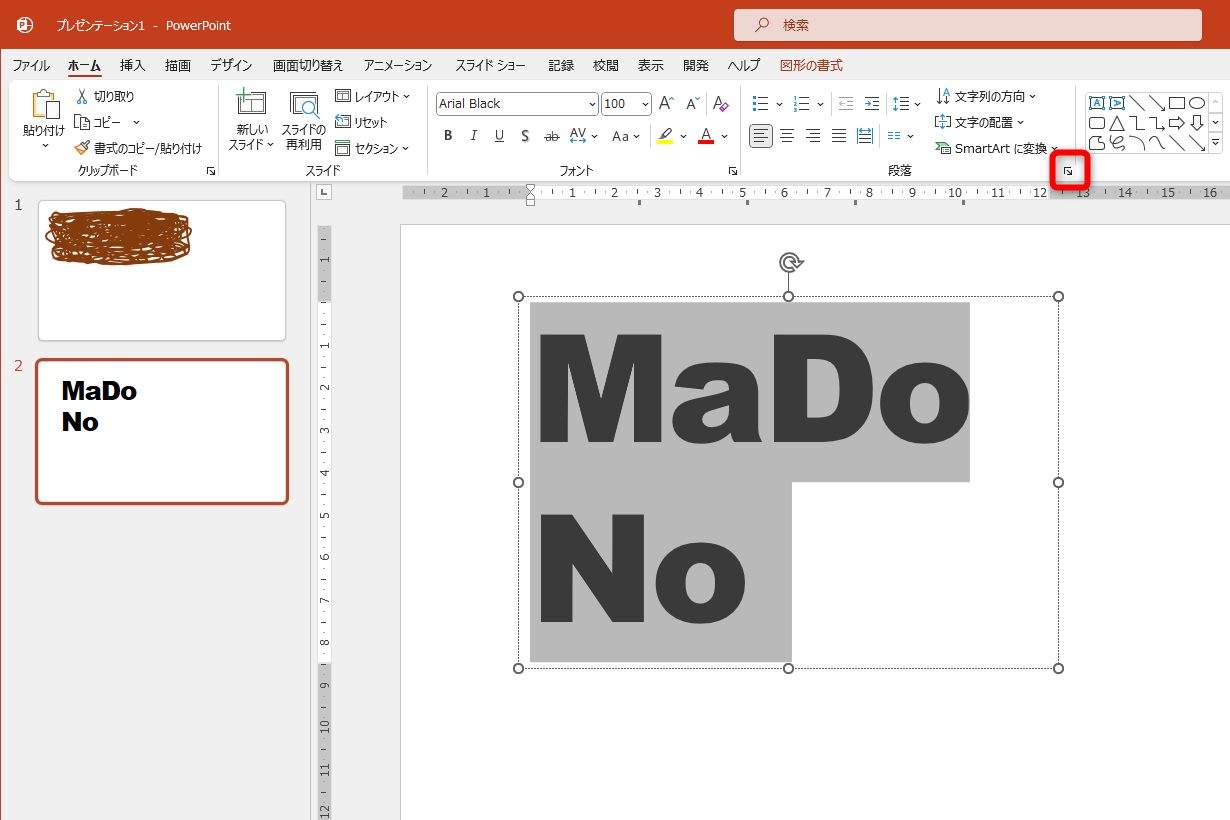
Task: Toggle bold formatting
Action: click(448, 136)
